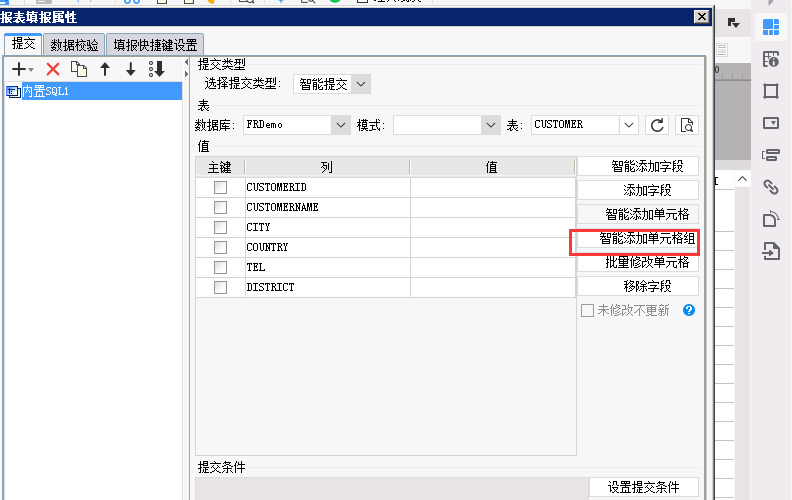Check primary key for COUNTRY
This screenshot has height=500, width=792.
coord(220,247)
